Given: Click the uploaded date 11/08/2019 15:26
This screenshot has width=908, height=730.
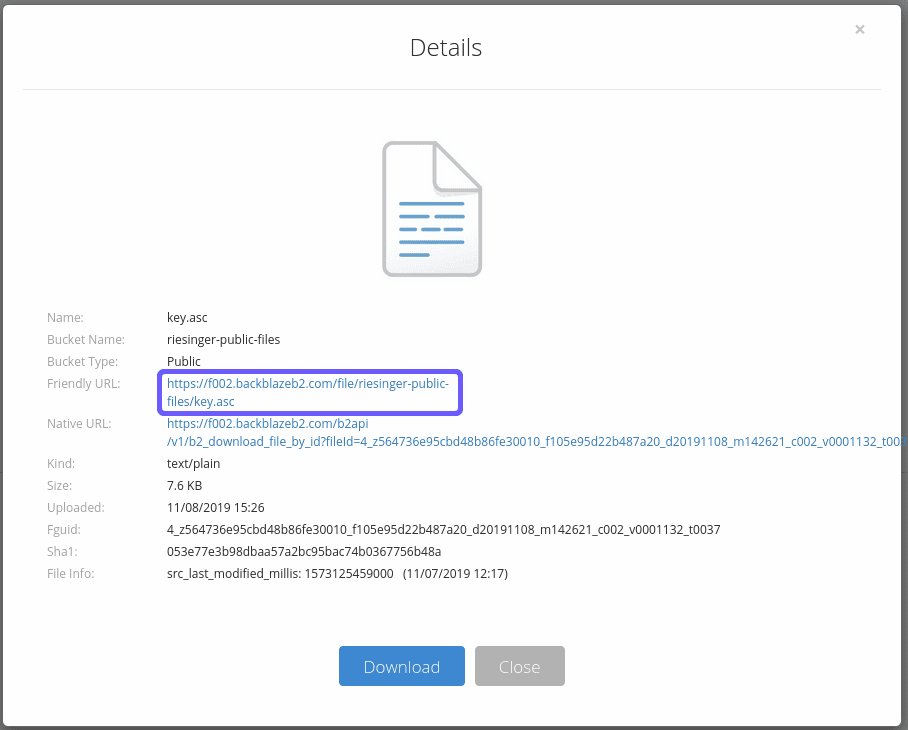Looking at the screenshot, I should [215, 507].
